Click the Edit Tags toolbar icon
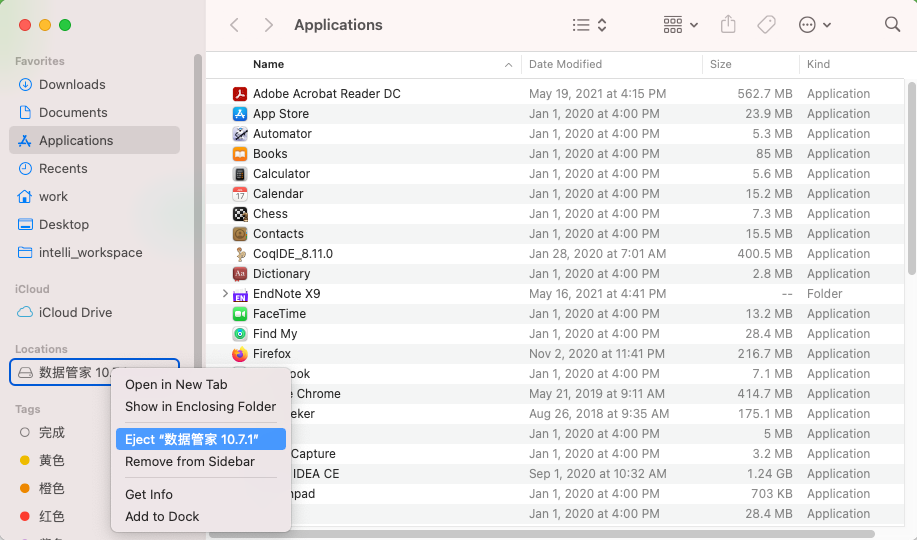Screen dimensions: 917x540 click(x=766, y=25)
